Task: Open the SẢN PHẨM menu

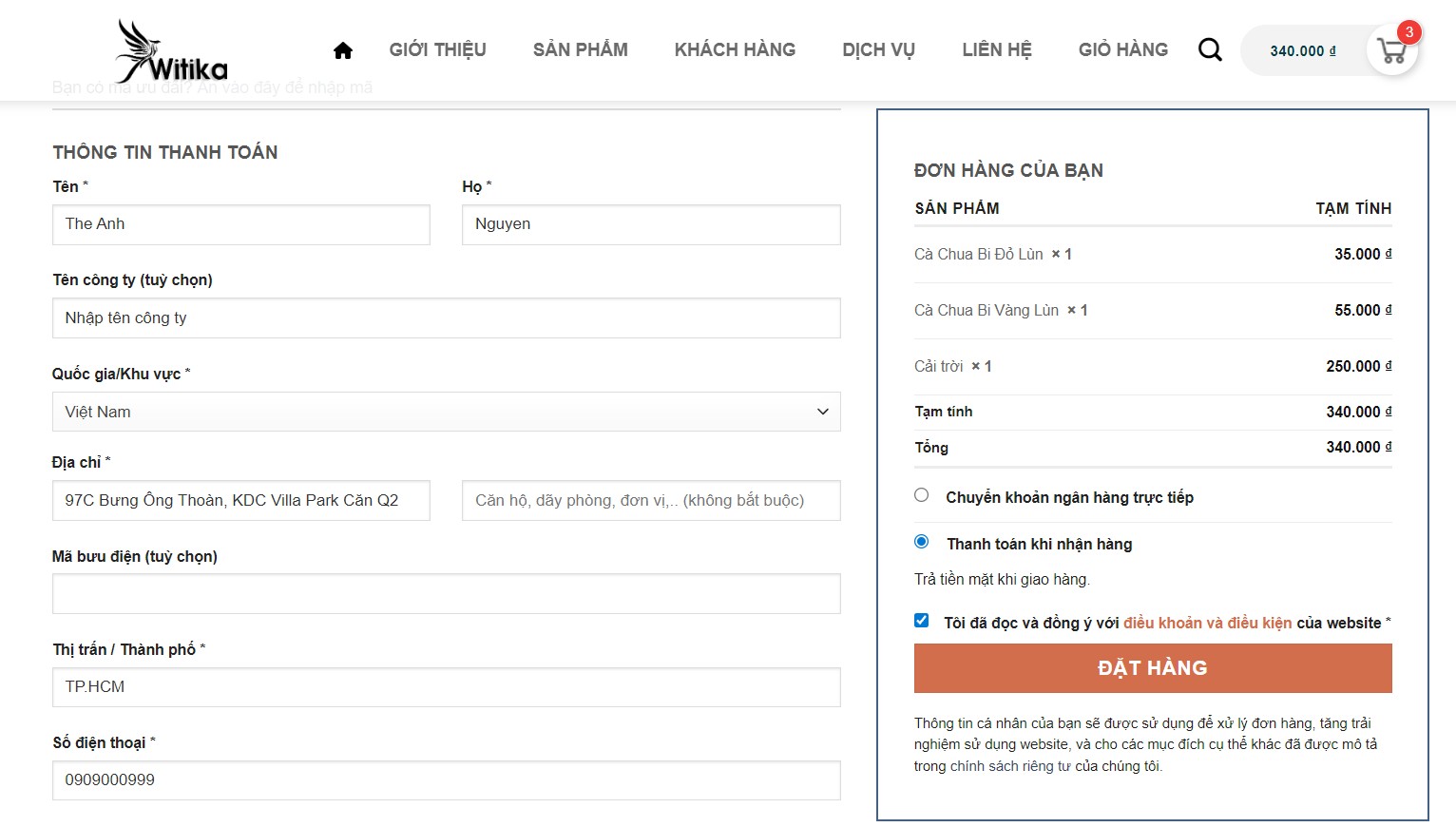Action: [580, 49]
